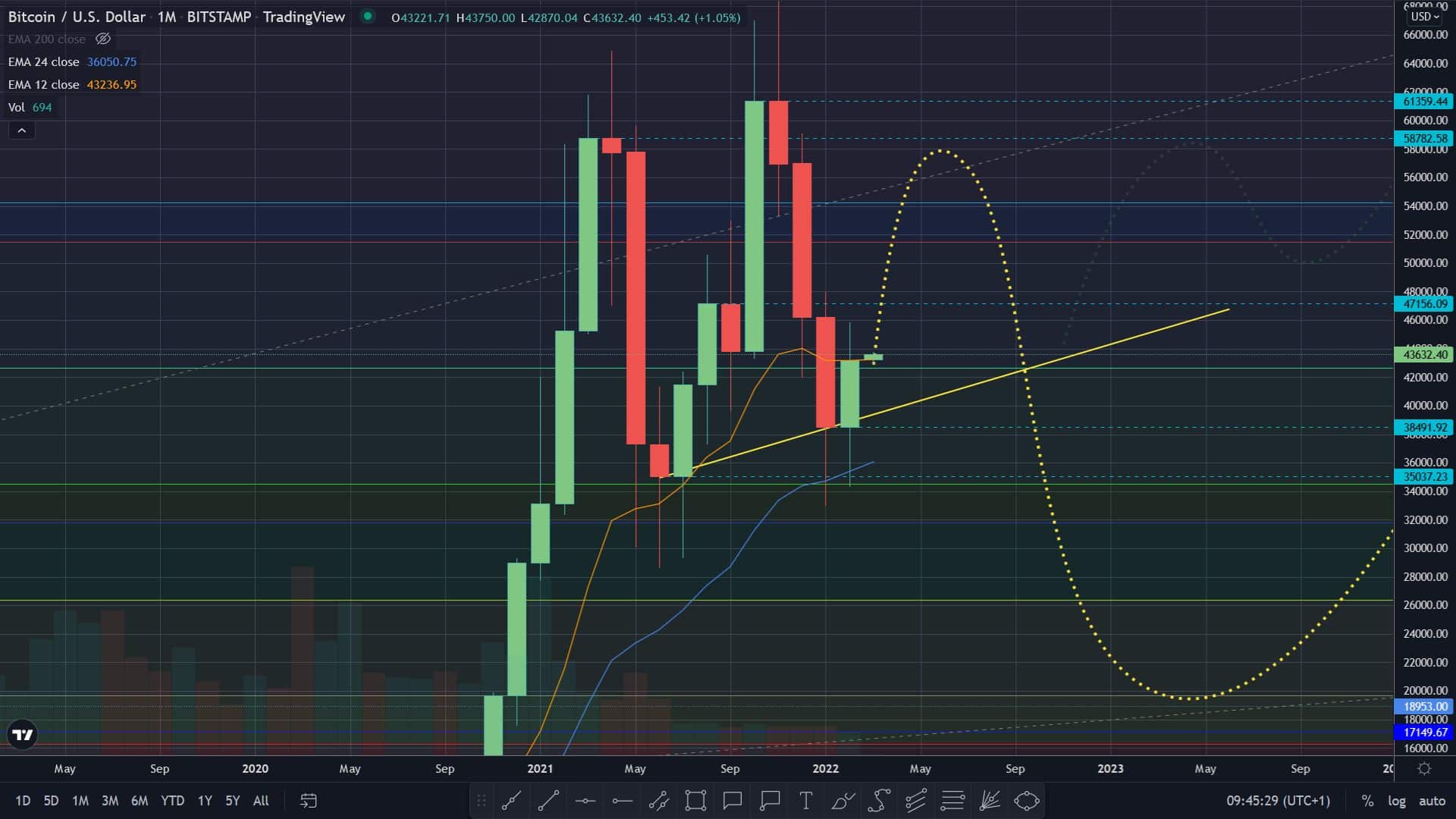Switch to the 5D time range
The width and height of the screenshot is (1456, 819).
51,801
